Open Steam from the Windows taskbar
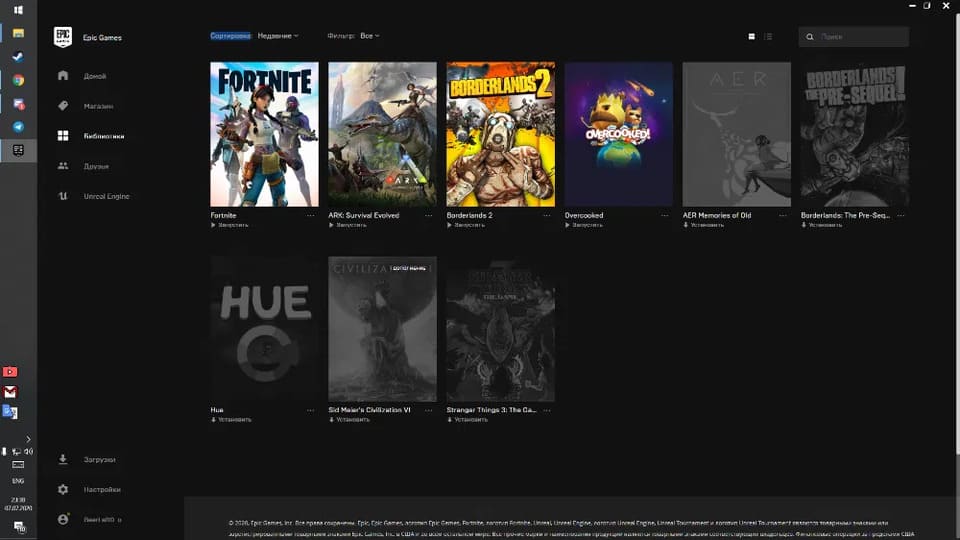Screen dimensions: 960x540 coord(18,57)
